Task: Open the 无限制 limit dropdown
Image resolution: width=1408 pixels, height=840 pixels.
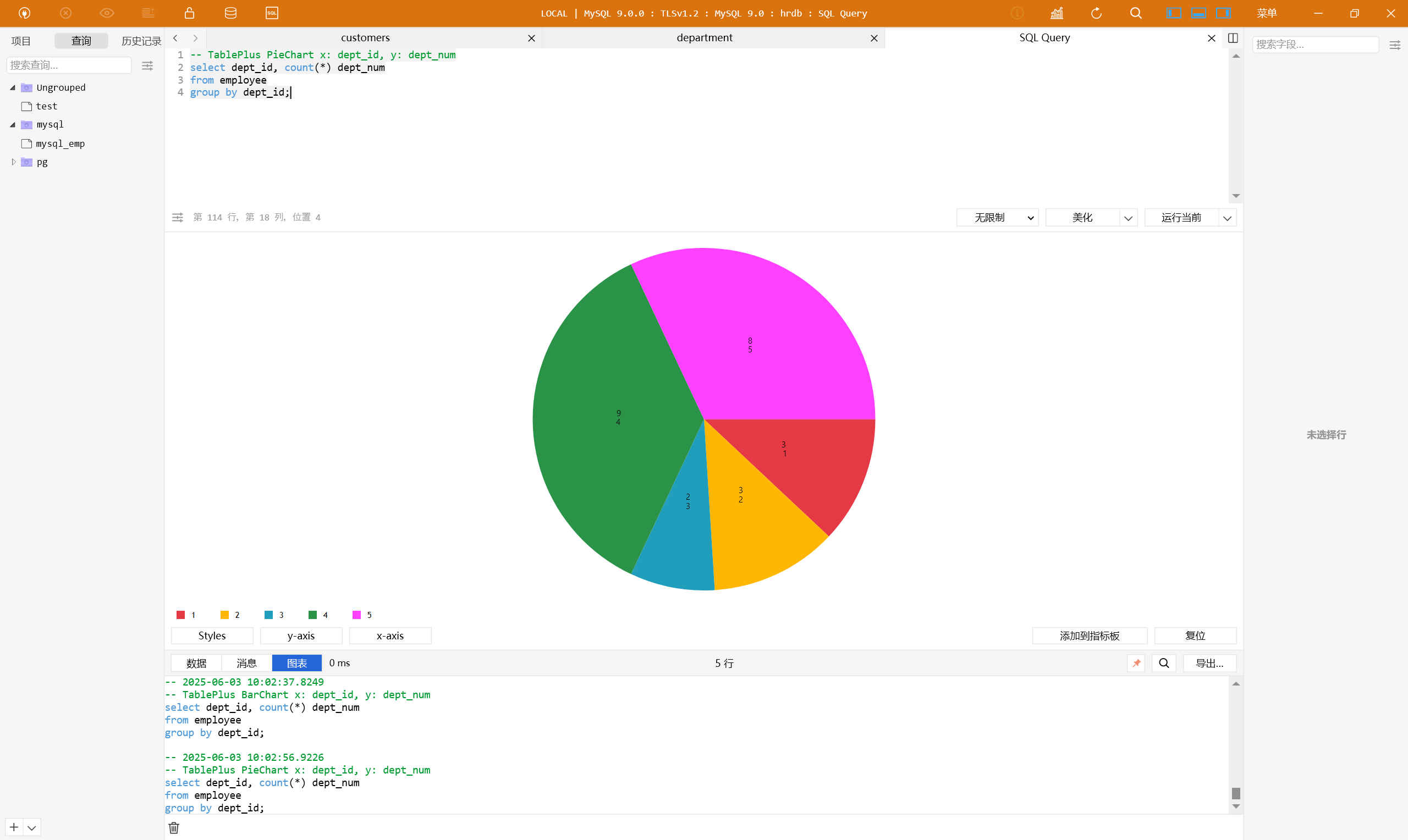Action: coord(997,218)
